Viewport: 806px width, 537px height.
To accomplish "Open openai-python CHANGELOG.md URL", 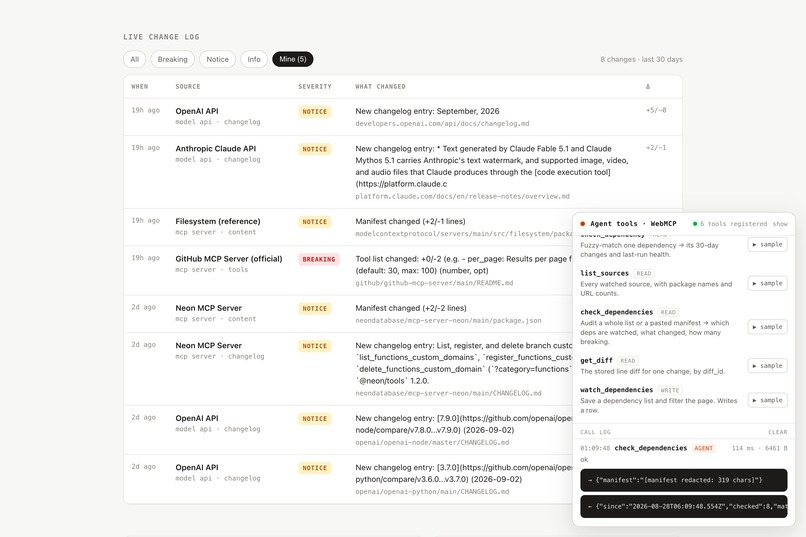I will click(432, 491).
